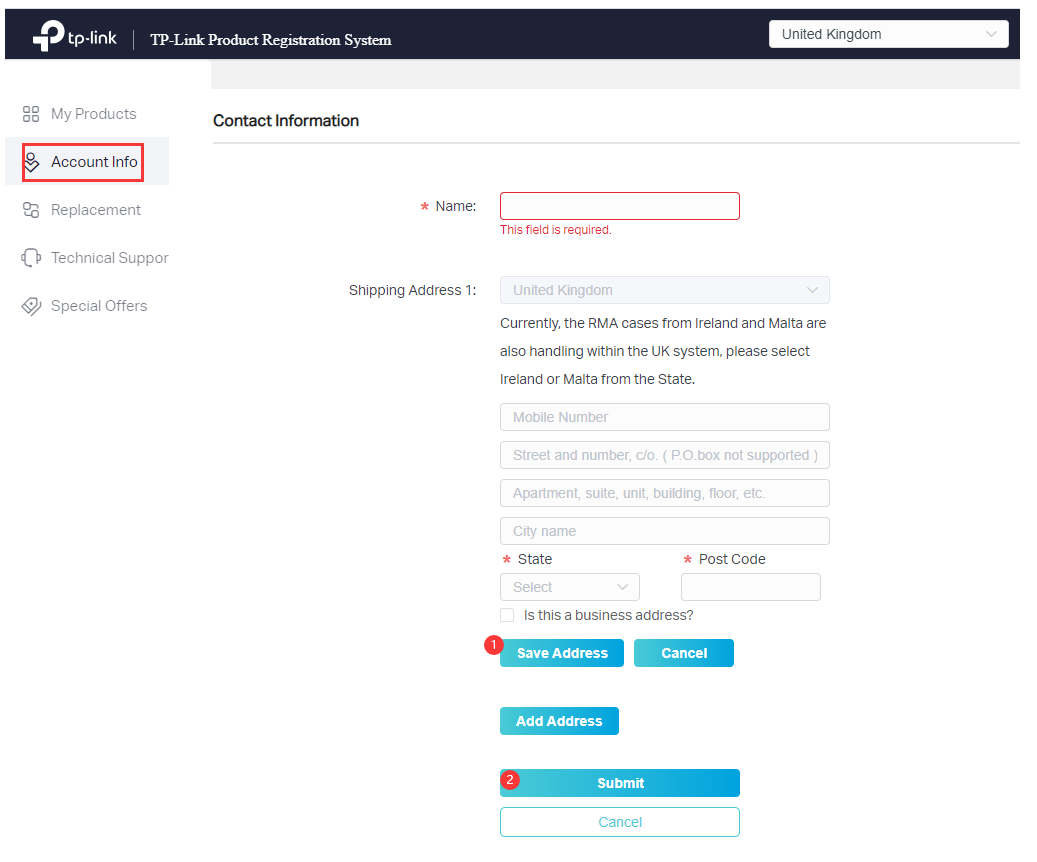Click chevron of header country selector

(x=991, y=34)
